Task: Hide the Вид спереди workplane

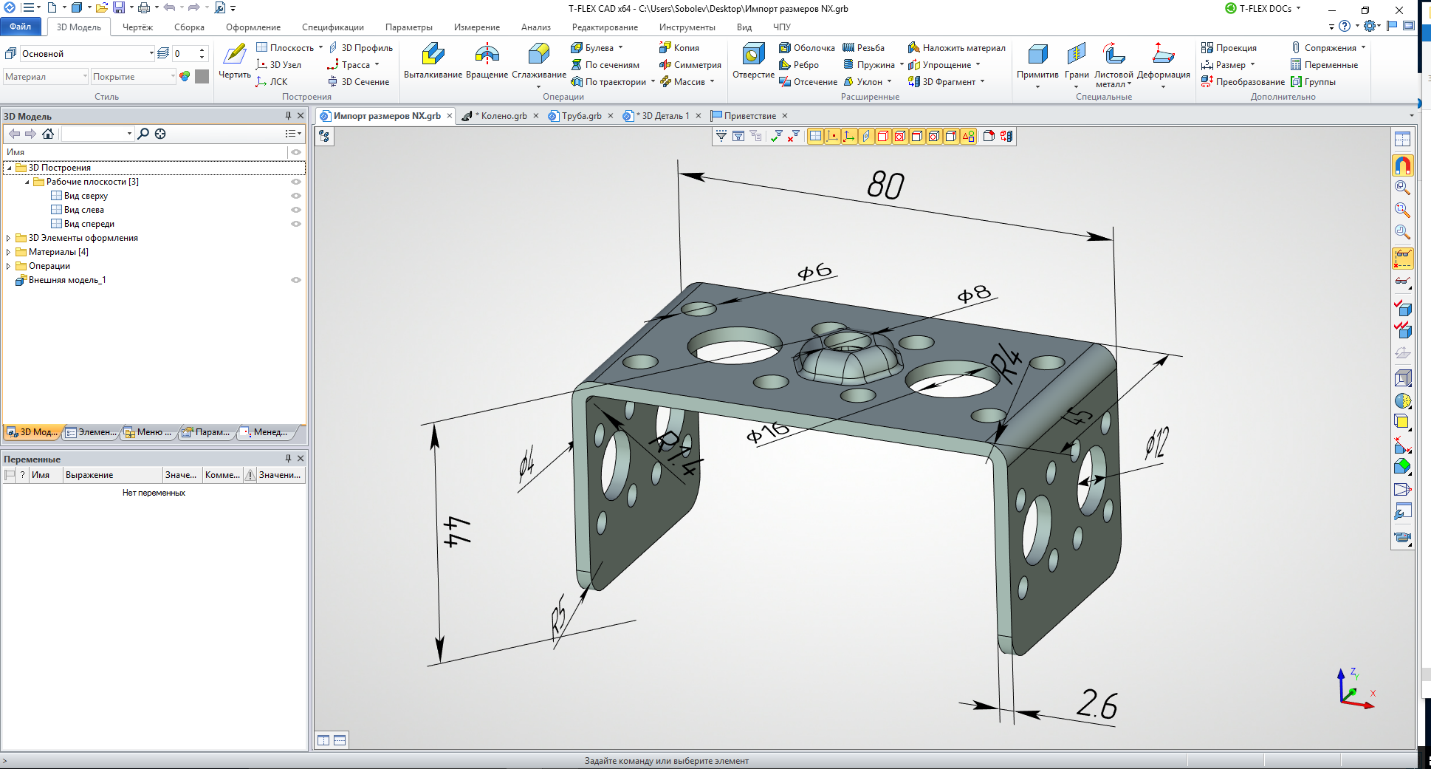Action: (296, 224)
